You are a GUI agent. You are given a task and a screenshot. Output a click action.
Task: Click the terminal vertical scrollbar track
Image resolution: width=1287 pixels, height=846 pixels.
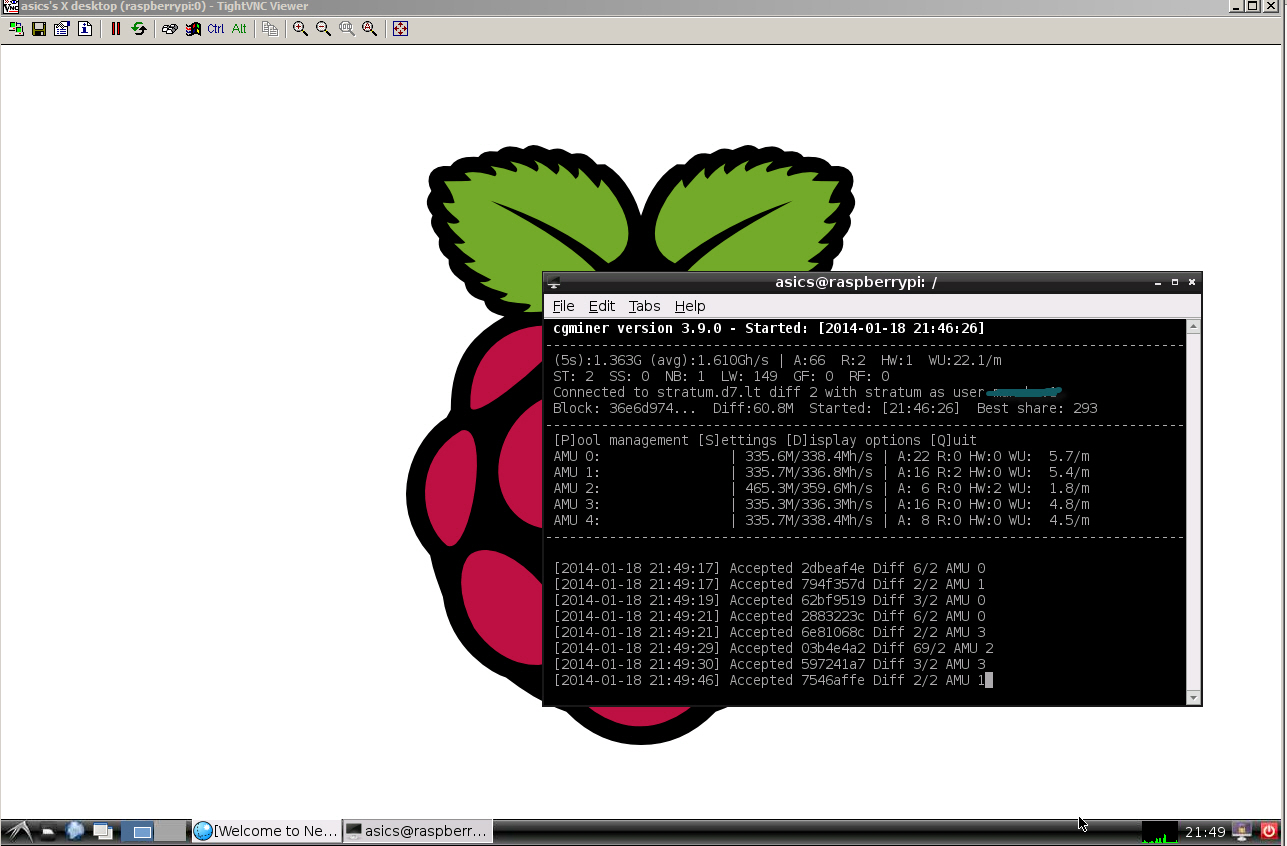pos(1192,512)
